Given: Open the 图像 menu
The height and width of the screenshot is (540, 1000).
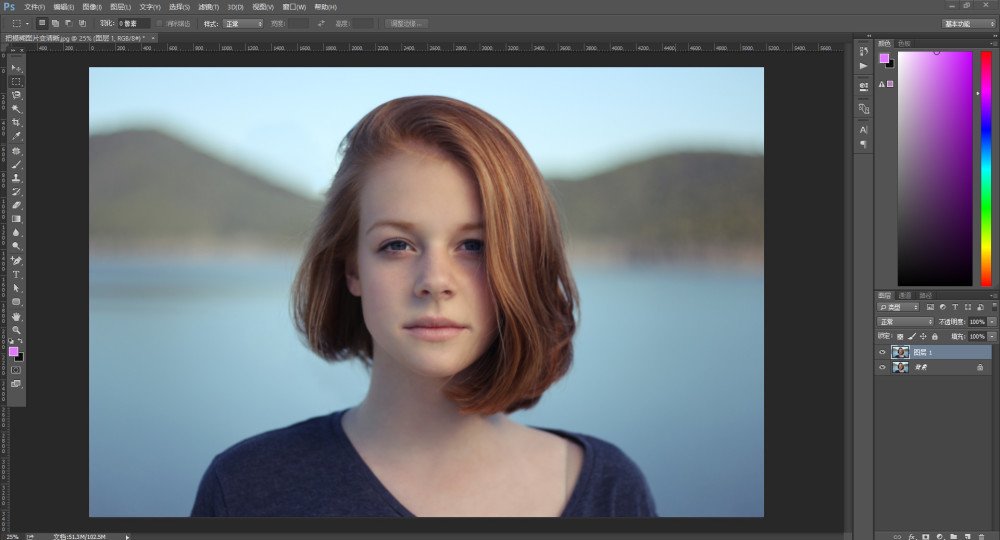Looking at the screenshot, I should 91,7.
